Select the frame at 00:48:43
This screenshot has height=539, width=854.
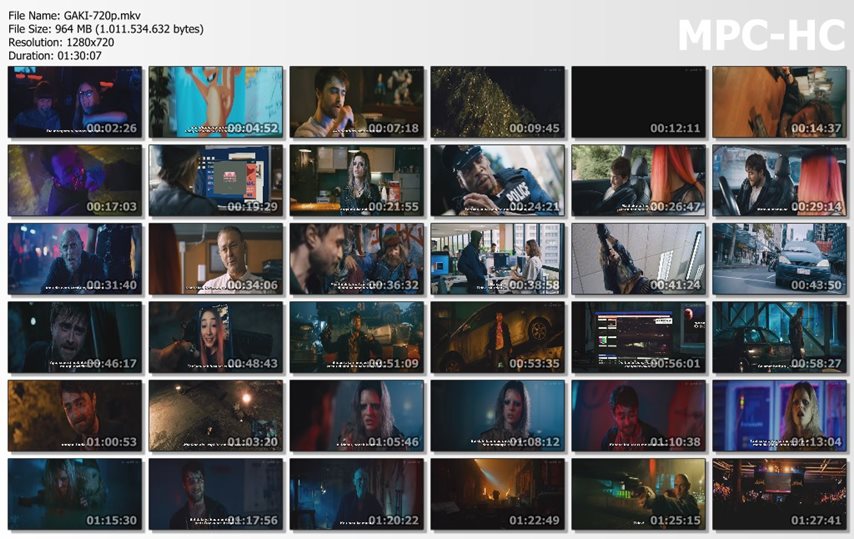coord(216,337)
